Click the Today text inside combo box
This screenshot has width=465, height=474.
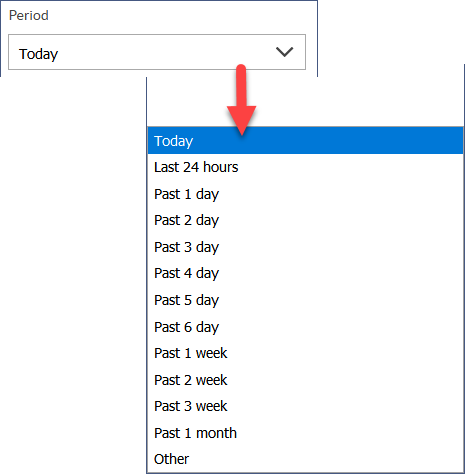click(39, 54)
